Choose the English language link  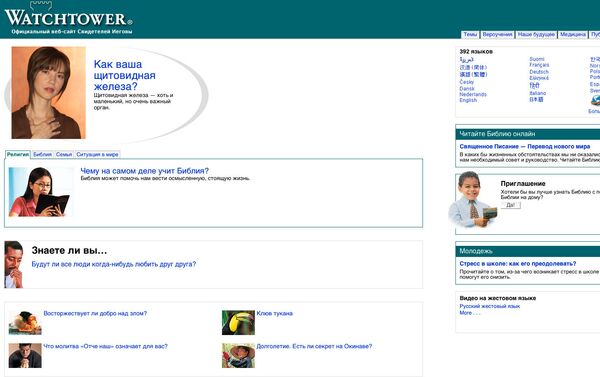(x=468, y=100)
